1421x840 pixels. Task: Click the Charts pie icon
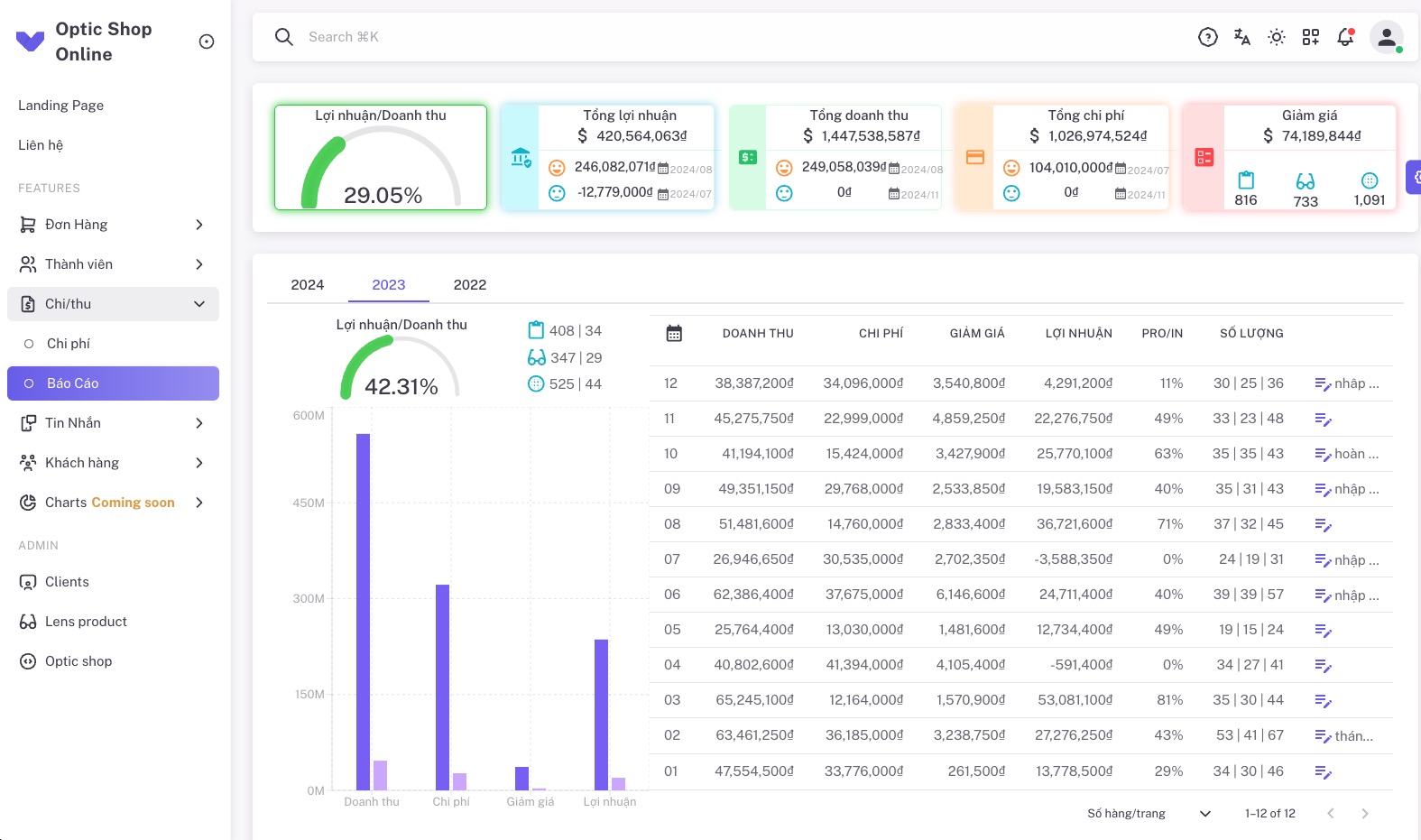point(28,503)
